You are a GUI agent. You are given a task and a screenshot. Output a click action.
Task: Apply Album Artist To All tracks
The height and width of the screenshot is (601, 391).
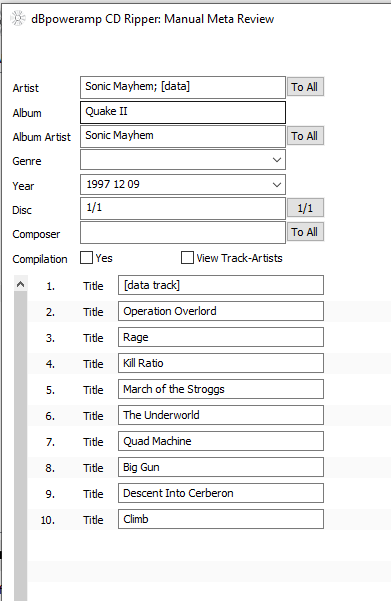[305, 136]
